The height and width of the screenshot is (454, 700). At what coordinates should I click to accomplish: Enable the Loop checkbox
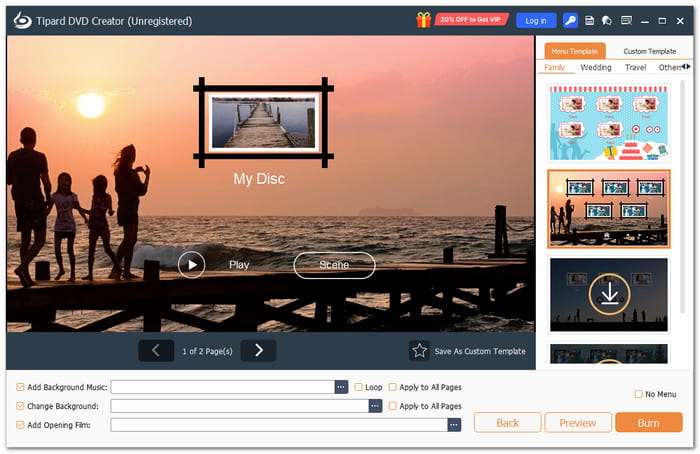point(359,387)
